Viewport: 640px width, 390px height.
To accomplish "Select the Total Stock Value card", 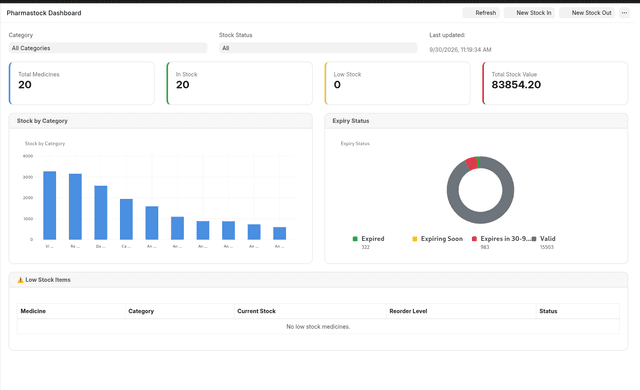I will pyautogui.click(x=555, y=83).
